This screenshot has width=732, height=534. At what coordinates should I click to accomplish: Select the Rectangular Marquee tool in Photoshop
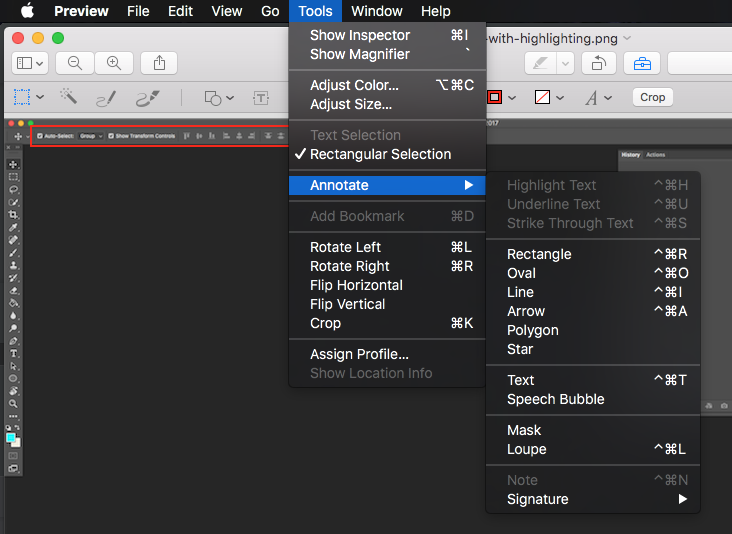[x=13, y=177]
